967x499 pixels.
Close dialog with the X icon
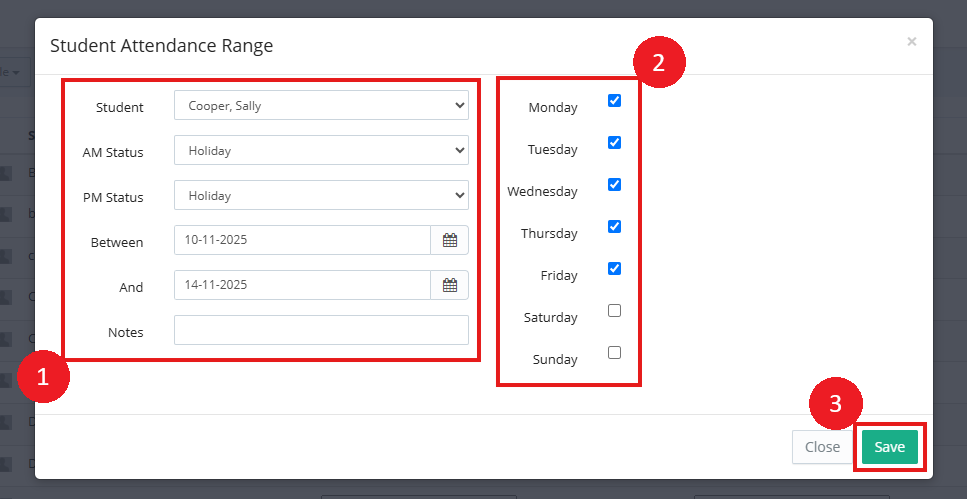pyautogui.click(x=911, y=42)
